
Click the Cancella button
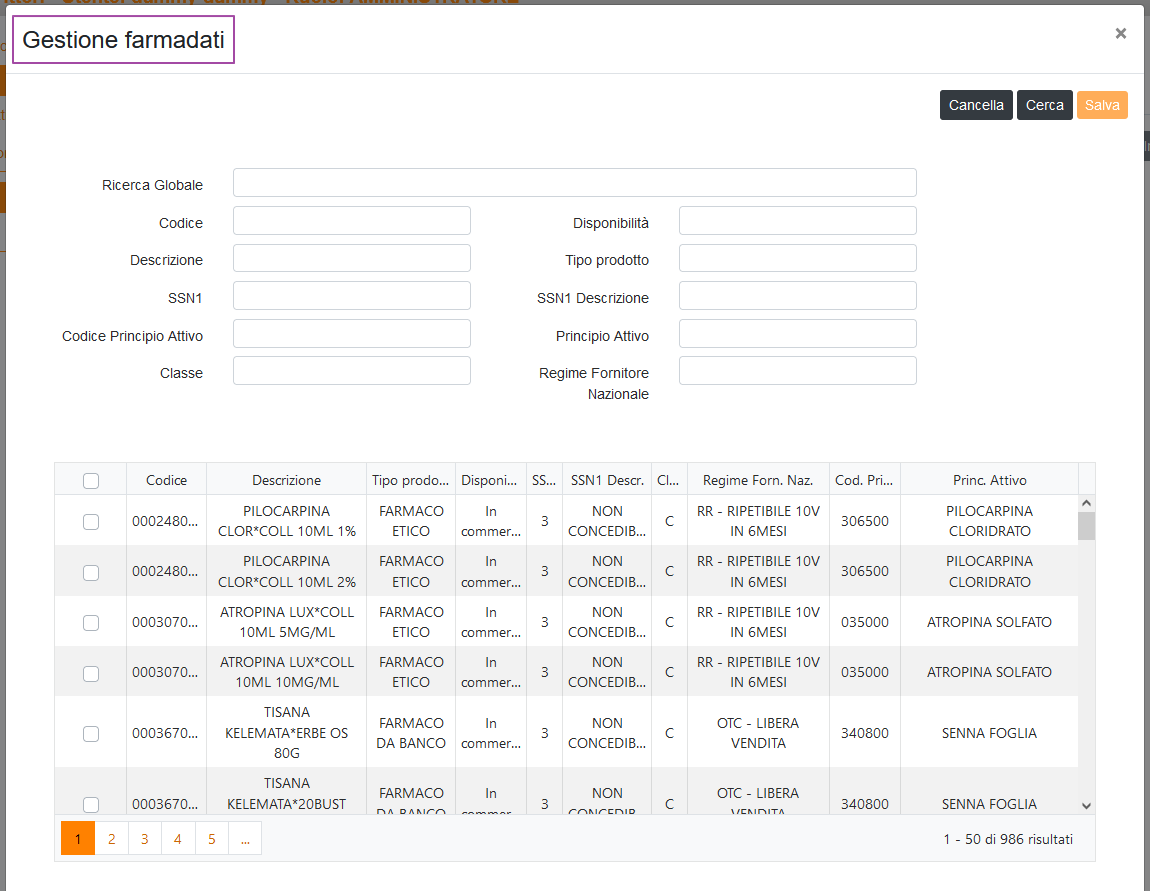point(975,105)
